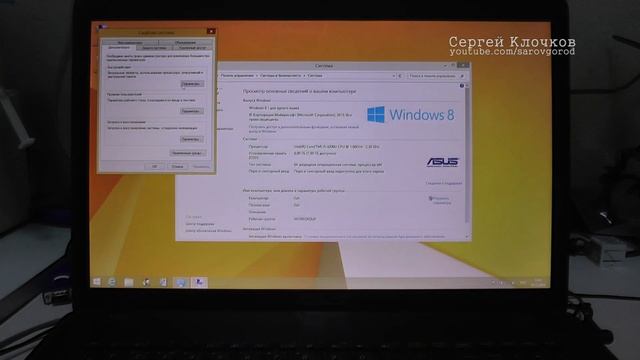
Task: Open Быстродействие Параметры button
Action: pyautogui.click(x=192, y=84)
